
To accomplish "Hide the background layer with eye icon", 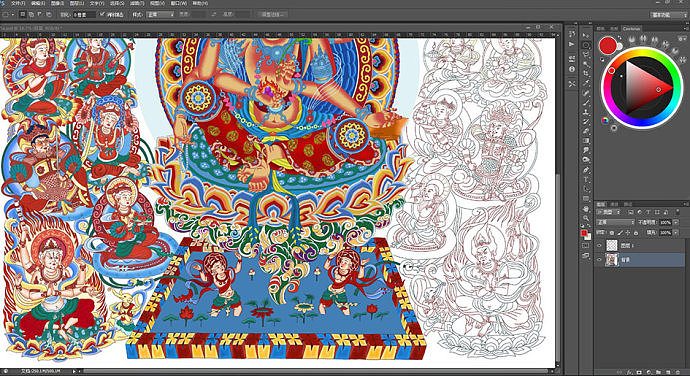I will [599, 260].
